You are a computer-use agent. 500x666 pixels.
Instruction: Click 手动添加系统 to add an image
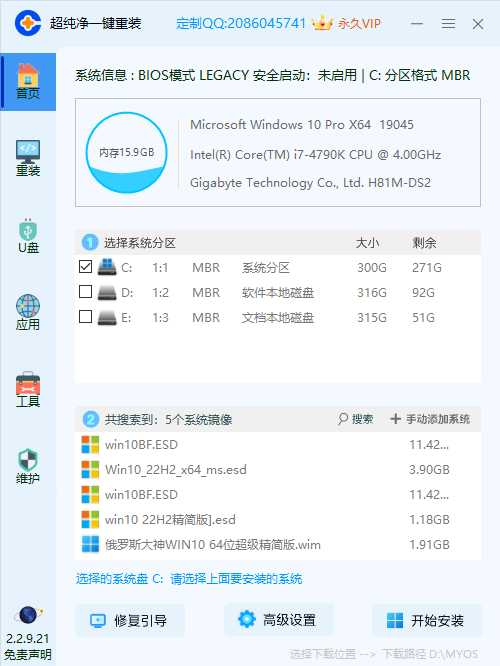[430, 419]
